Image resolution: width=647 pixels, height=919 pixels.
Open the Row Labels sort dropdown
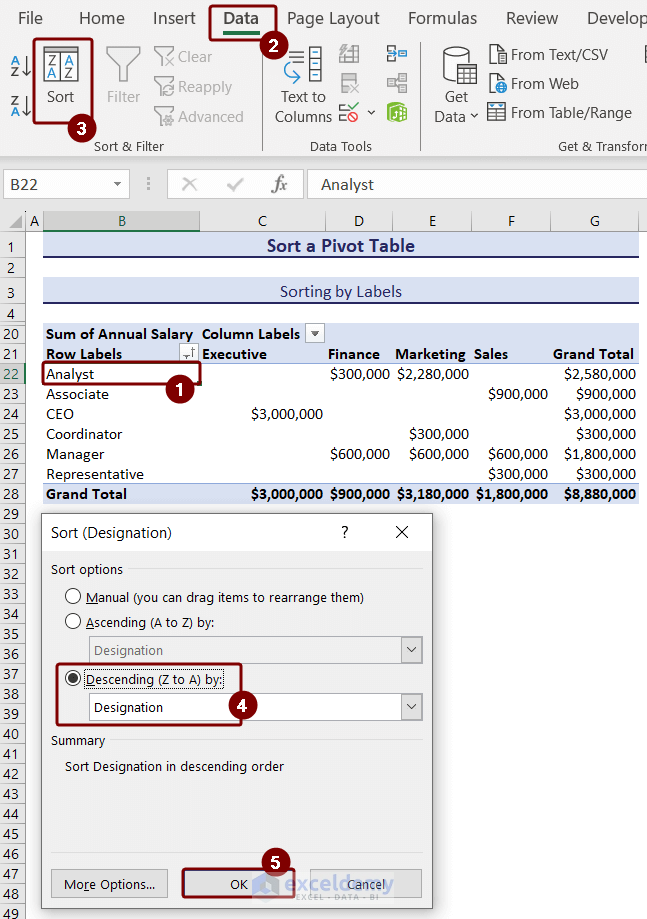(x=189, y=353)
